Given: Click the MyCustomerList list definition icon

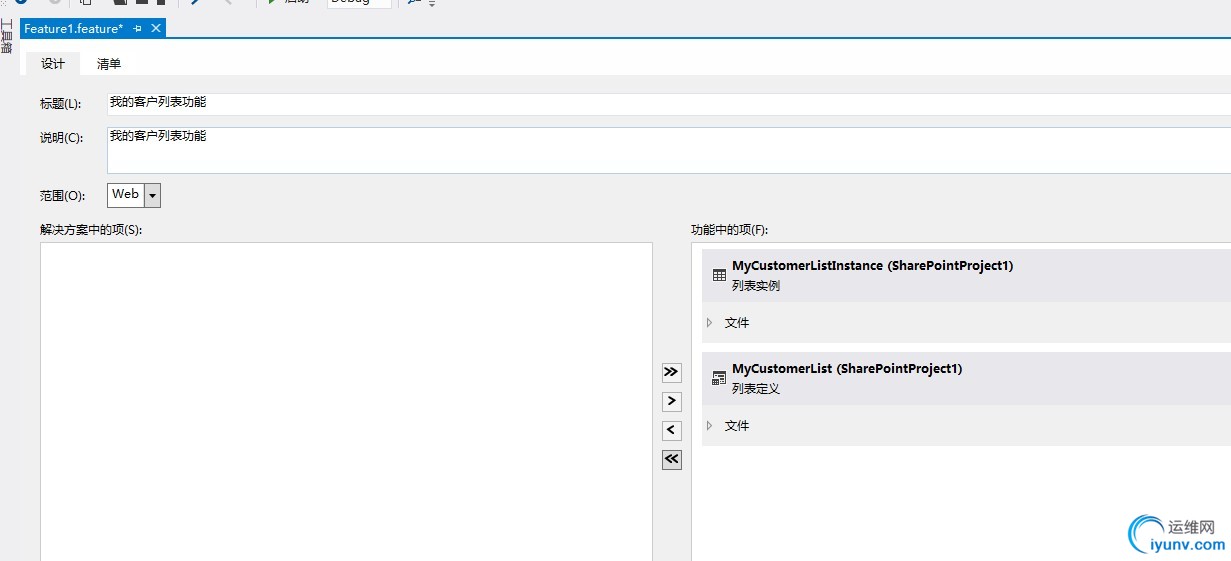Looking at the screenshot, I should click(x=718, y=378).
